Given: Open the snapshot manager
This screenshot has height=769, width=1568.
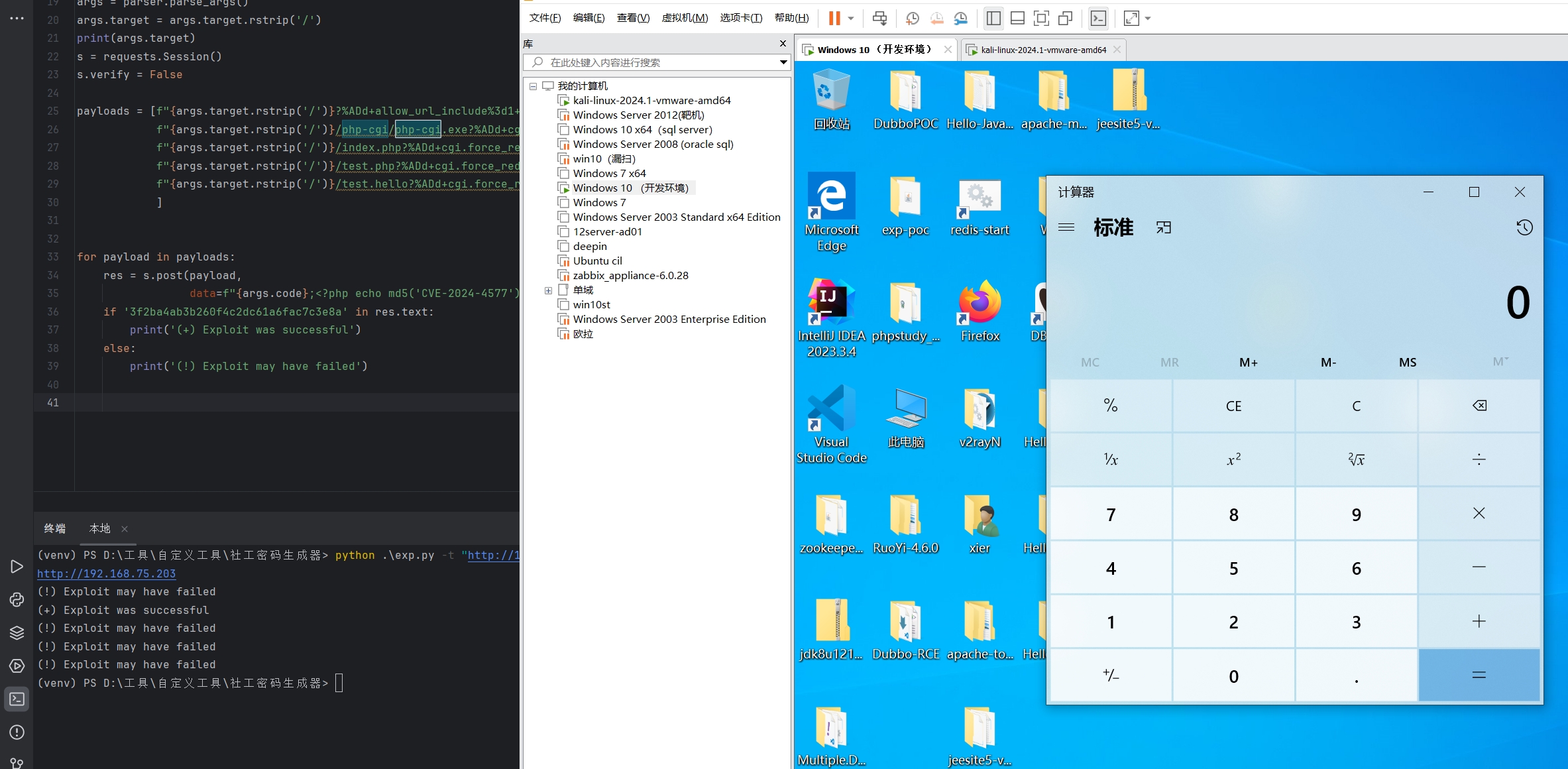Looking at the screenshot, I should click(960, 19).
